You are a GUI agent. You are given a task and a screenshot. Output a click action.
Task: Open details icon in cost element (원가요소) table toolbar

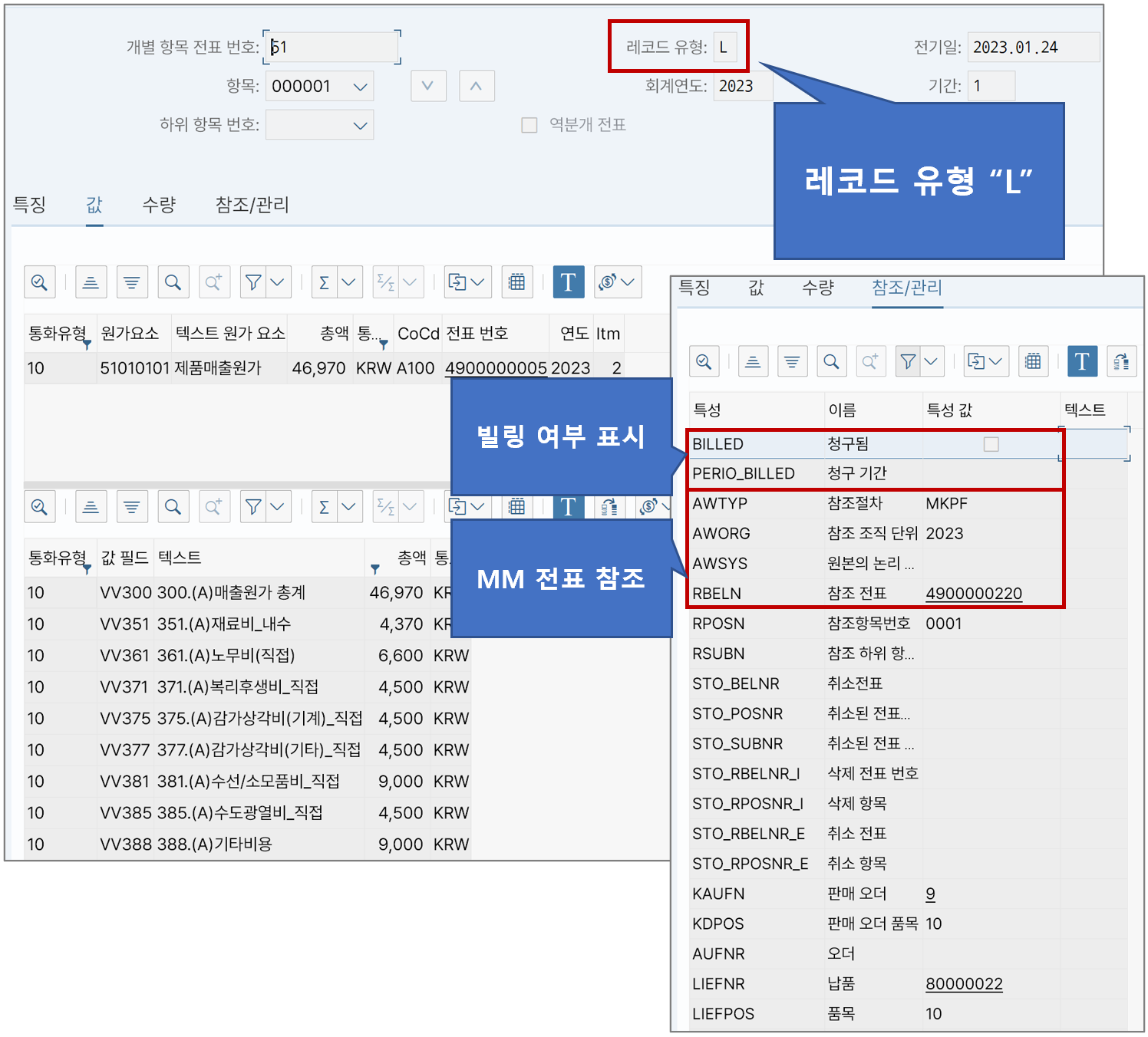39,282
